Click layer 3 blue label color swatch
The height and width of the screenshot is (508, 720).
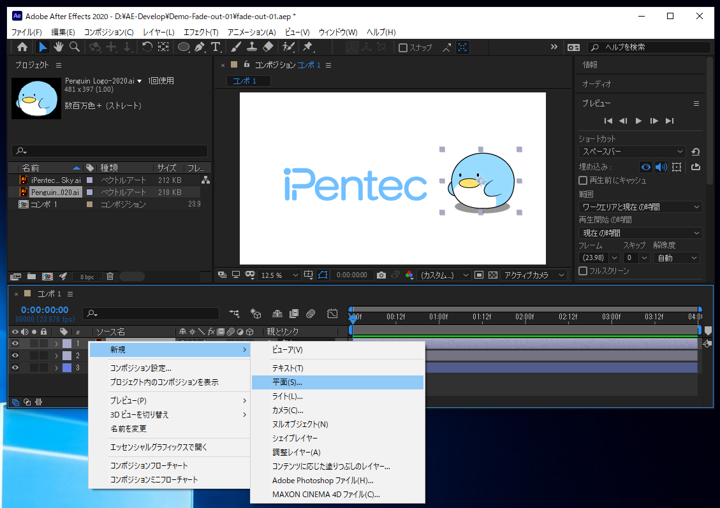click(x=67, y=367)
